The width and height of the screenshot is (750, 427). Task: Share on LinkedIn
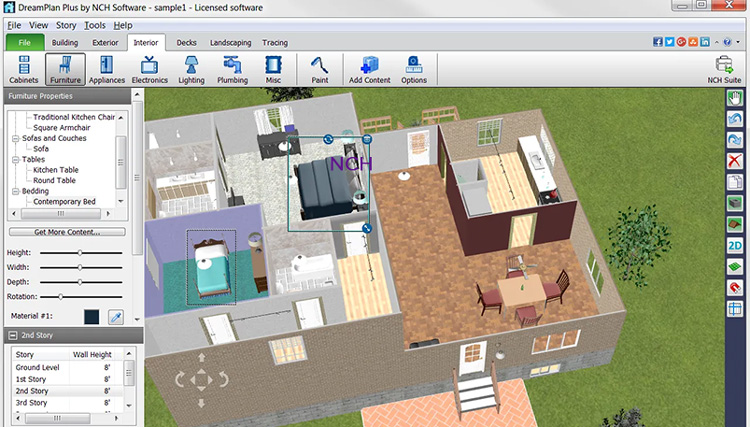click(705, 42)
